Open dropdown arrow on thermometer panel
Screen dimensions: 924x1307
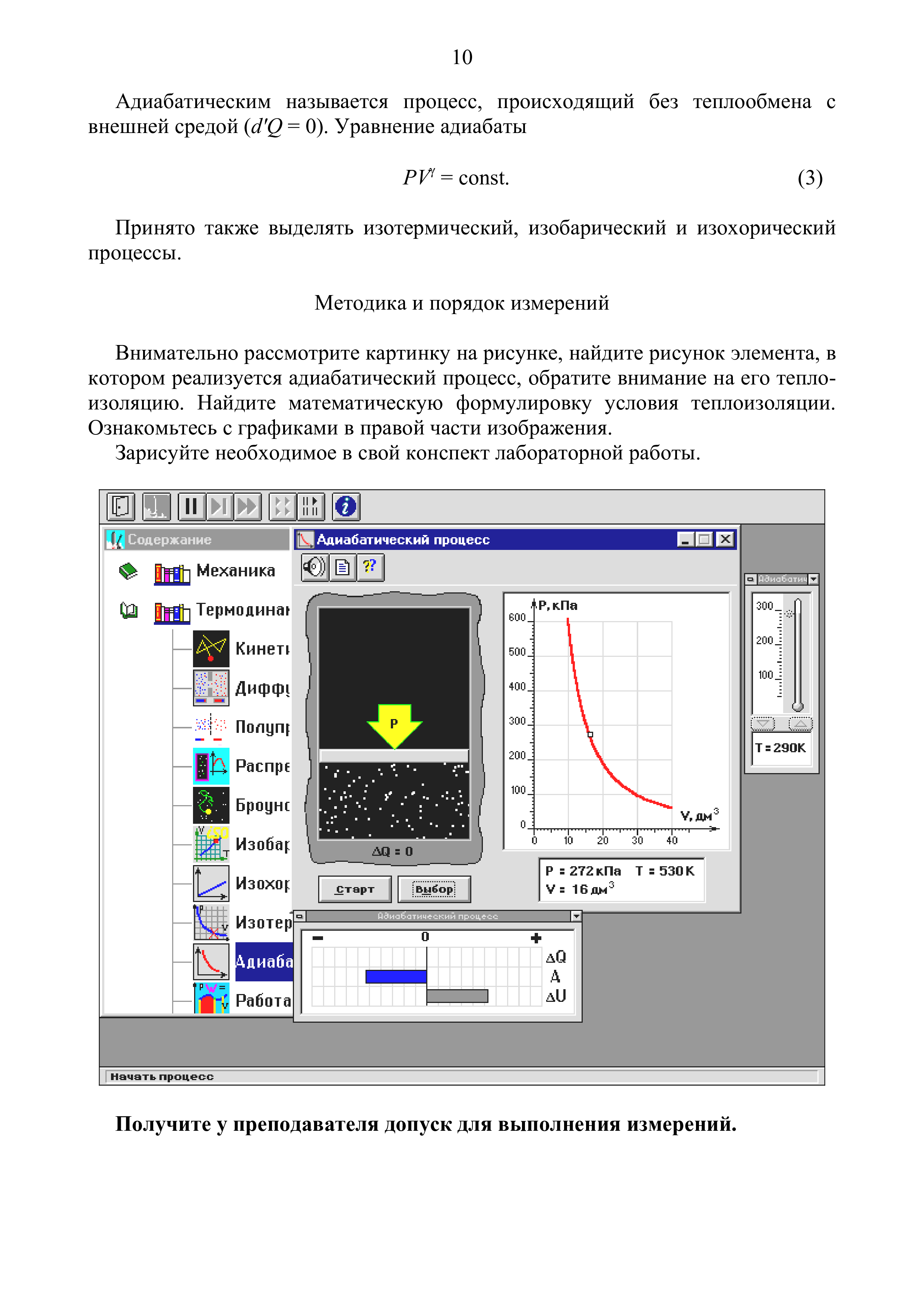pos(814,579)
